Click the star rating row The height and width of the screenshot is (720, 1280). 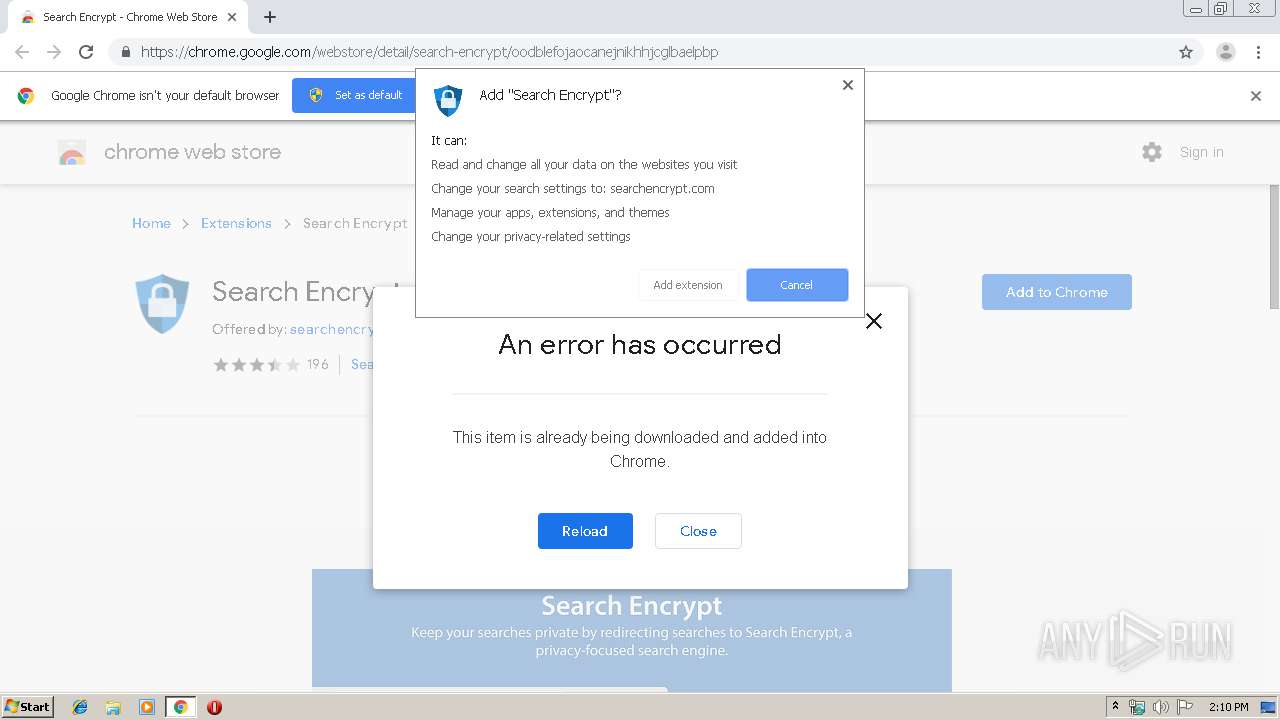coord(257,365)
